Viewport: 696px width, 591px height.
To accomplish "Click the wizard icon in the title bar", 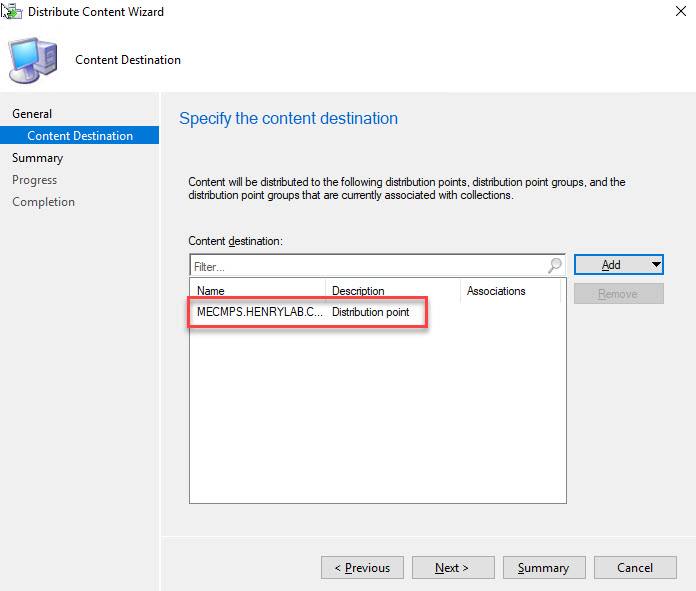I will coord(11,12).
